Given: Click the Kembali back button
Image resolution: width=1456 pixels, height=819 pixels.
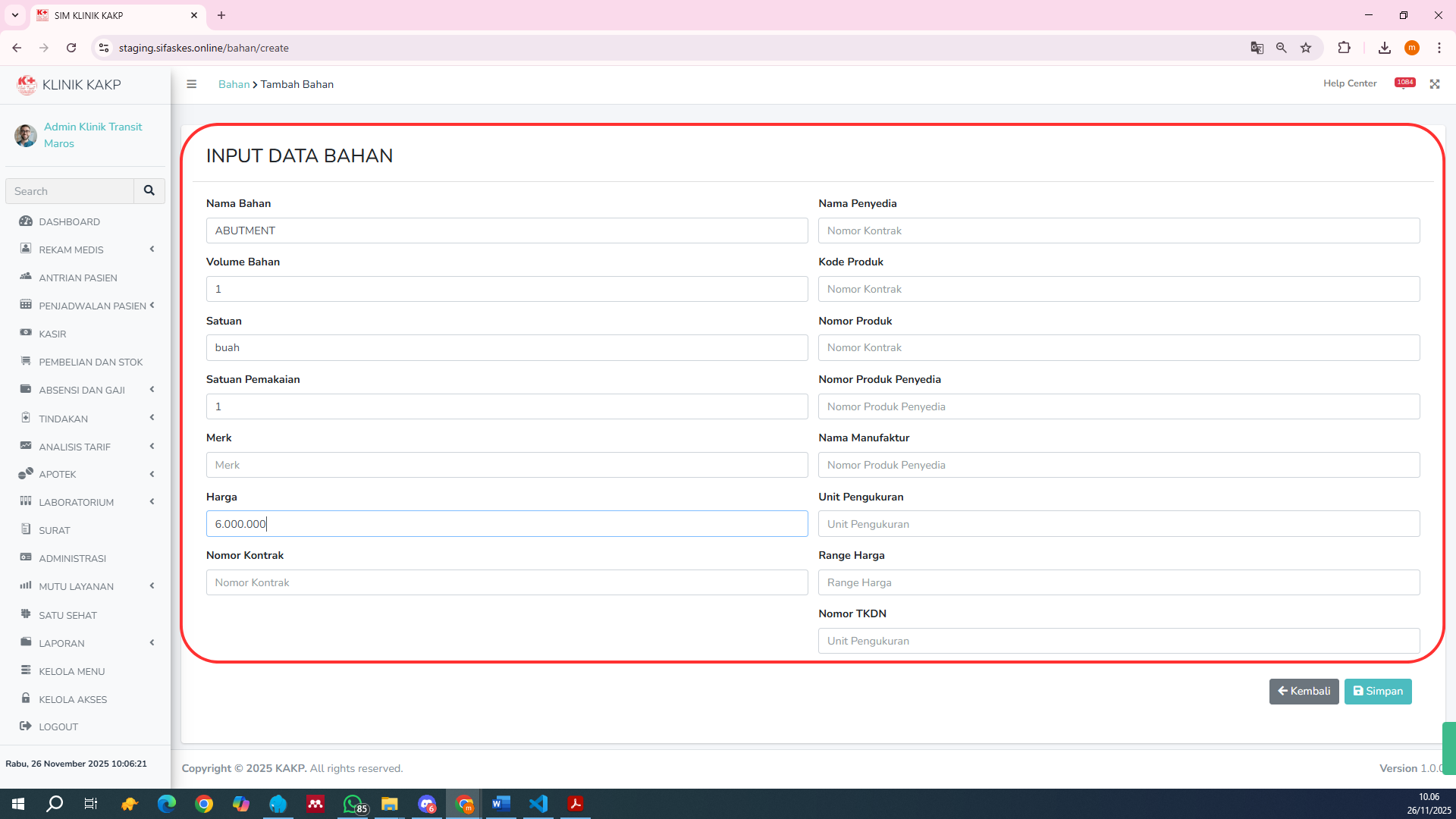Looking at the screenshot, I should (x=1304, y=691).
